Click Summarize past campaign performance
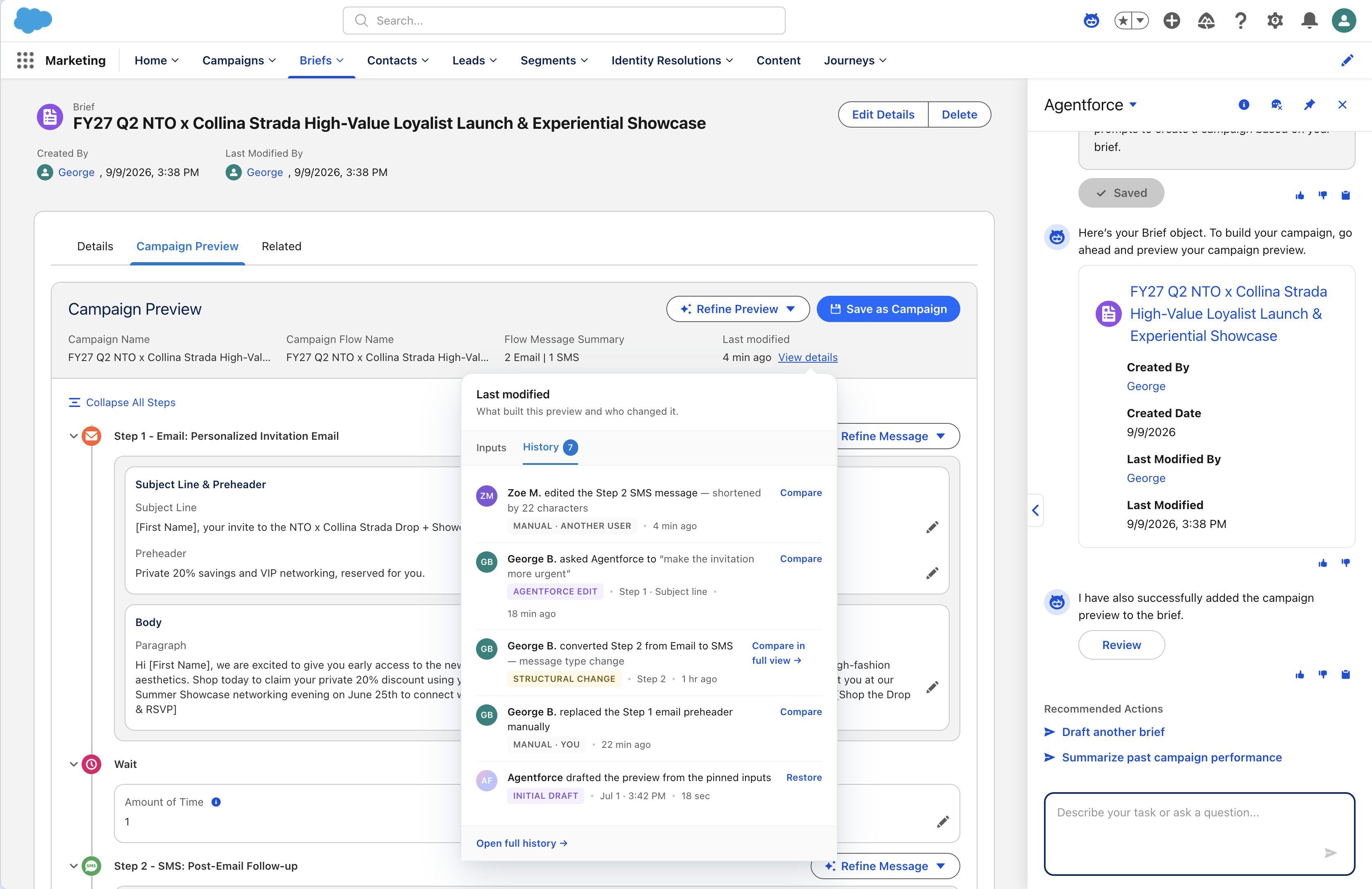1372x889 pixels. (x=1172, y=757)
